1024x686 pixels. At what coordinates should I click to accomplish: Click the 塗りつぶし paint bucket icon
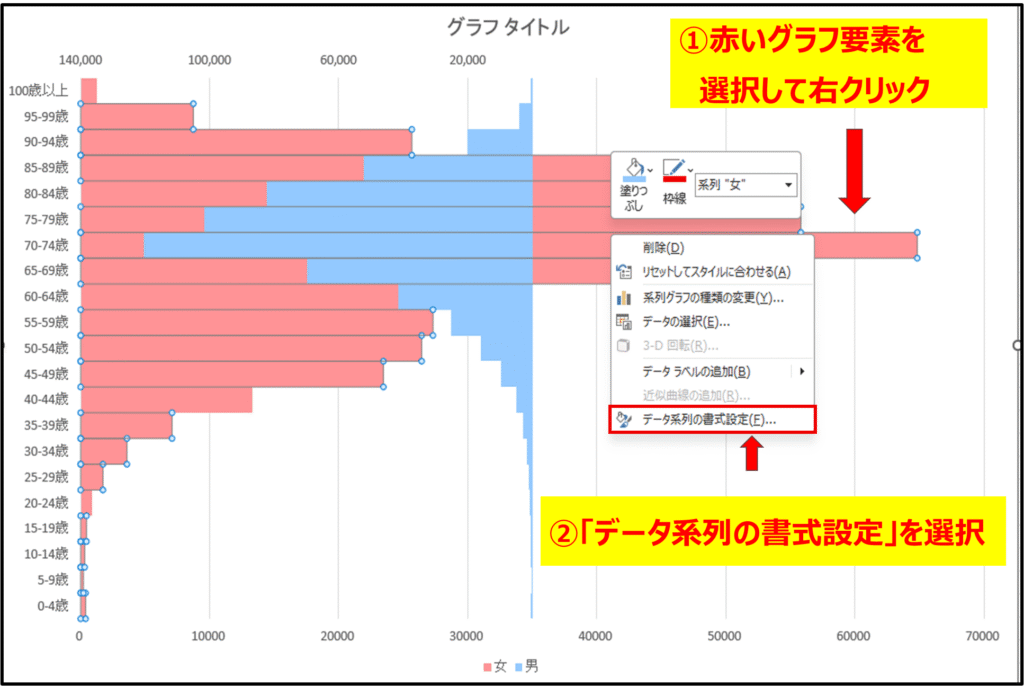(x=634, y=169)
